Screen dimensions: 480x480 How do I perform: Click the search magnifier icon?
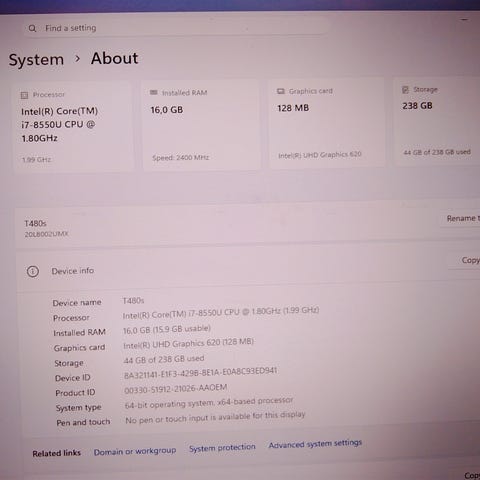click(x=32, y=28)
